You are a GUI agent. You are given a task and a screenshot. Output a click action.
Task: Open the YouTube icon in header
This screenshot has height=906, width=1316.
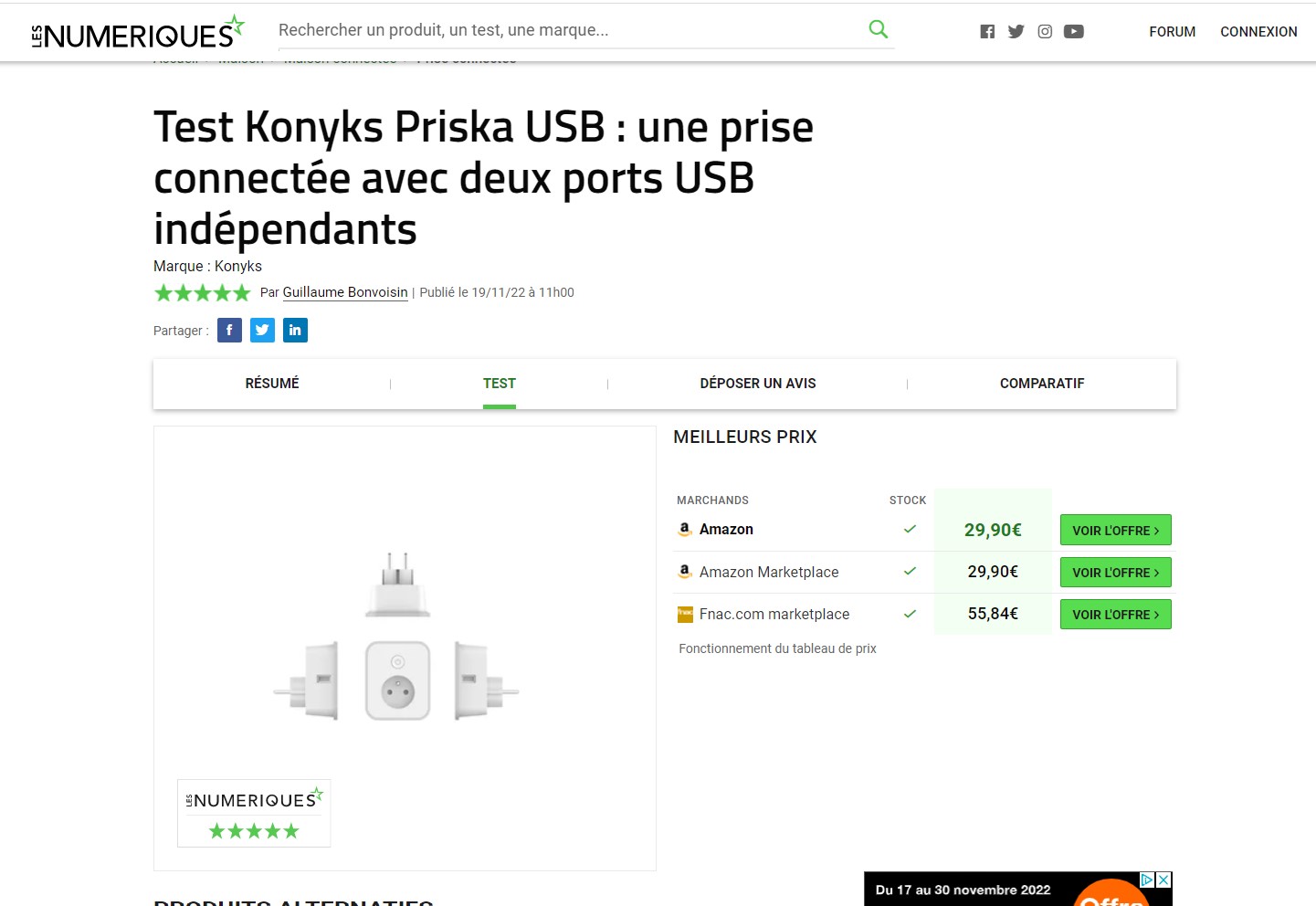tap(1074, 32)
